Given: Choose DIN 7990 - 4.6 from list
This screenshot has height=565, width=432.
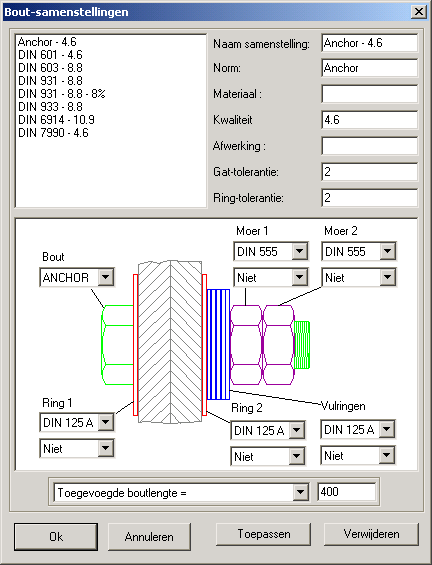Looking at the screenshot, I should point(53,133).
